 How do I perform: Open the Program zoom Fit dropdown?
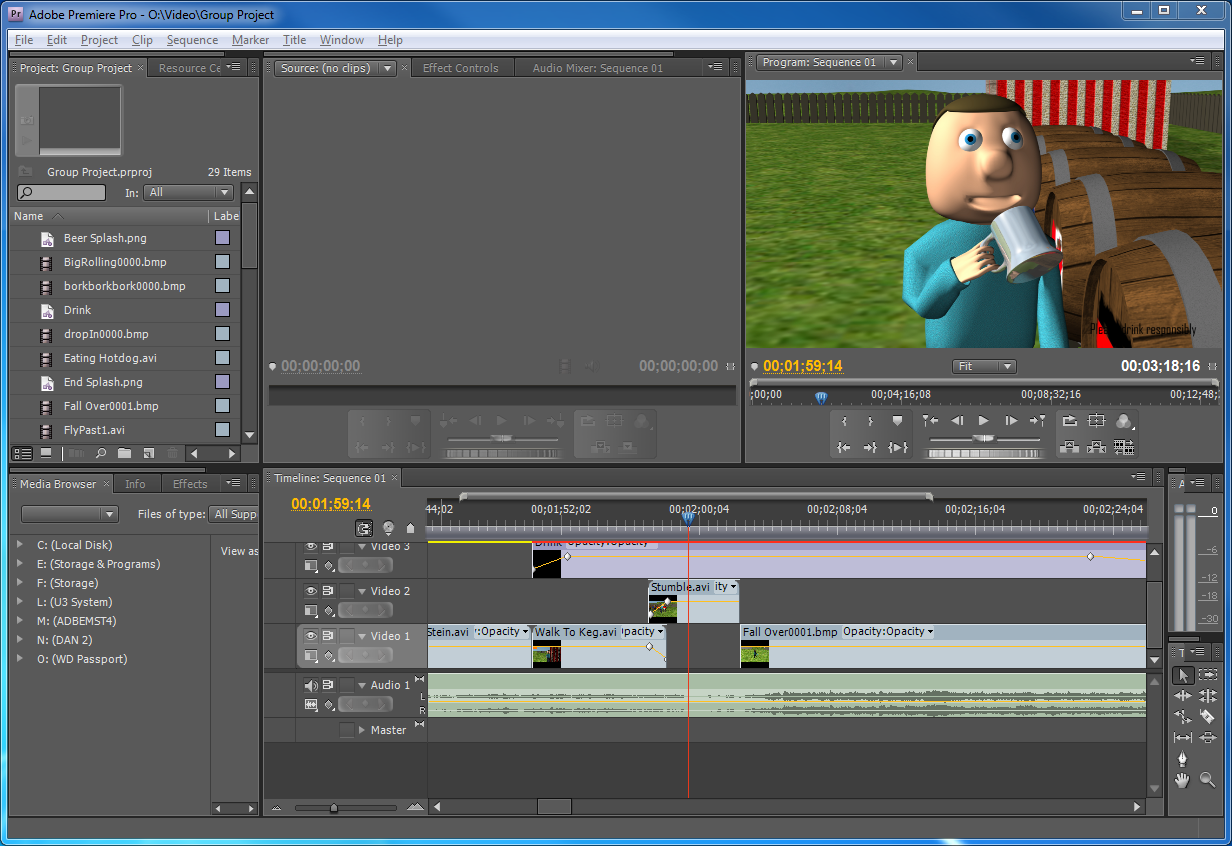pyautogui.click(x=984, y=367)
